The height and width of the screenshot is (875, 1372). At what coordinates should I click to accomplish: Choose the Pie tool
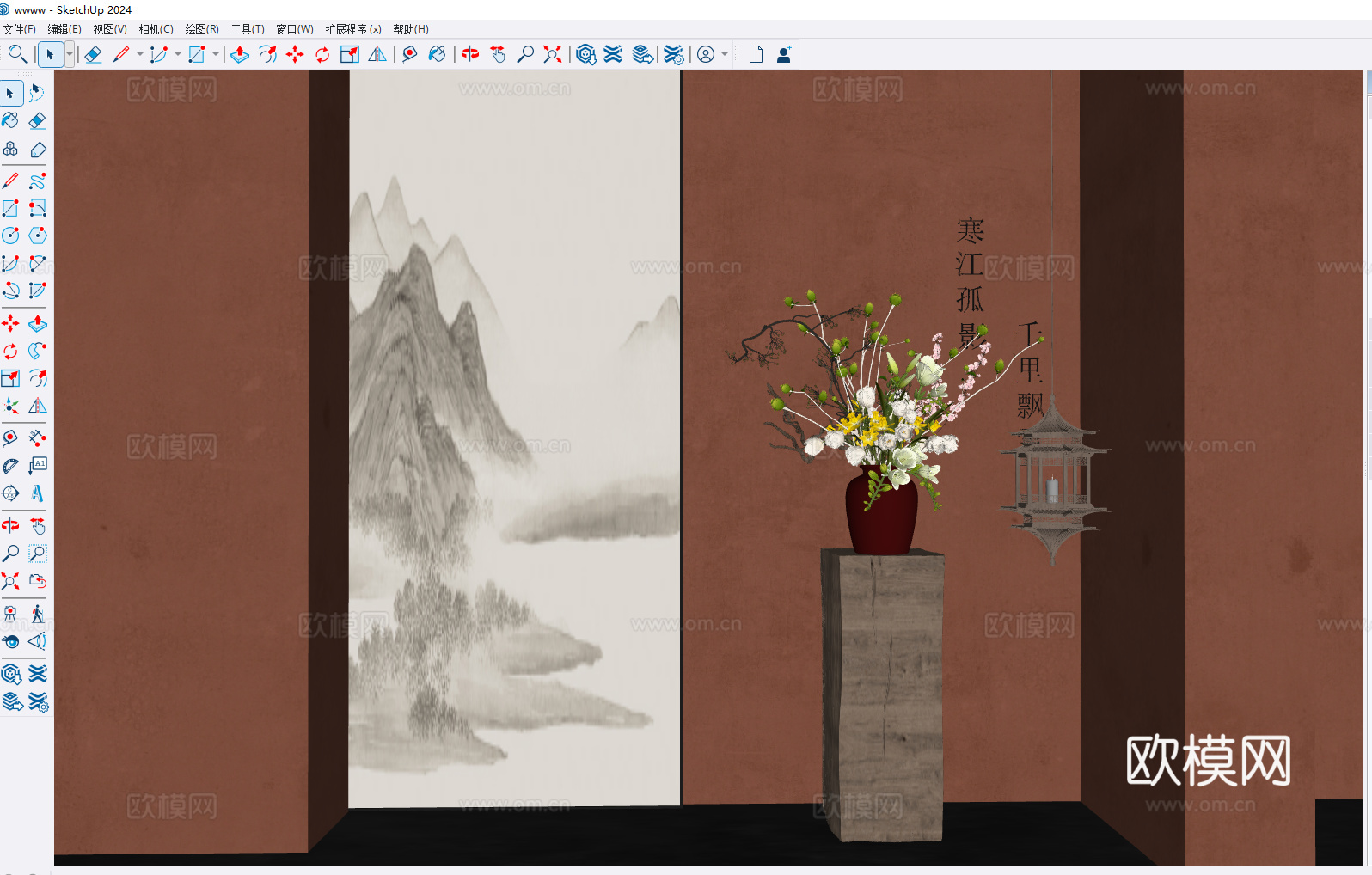(x=37, y=291)
